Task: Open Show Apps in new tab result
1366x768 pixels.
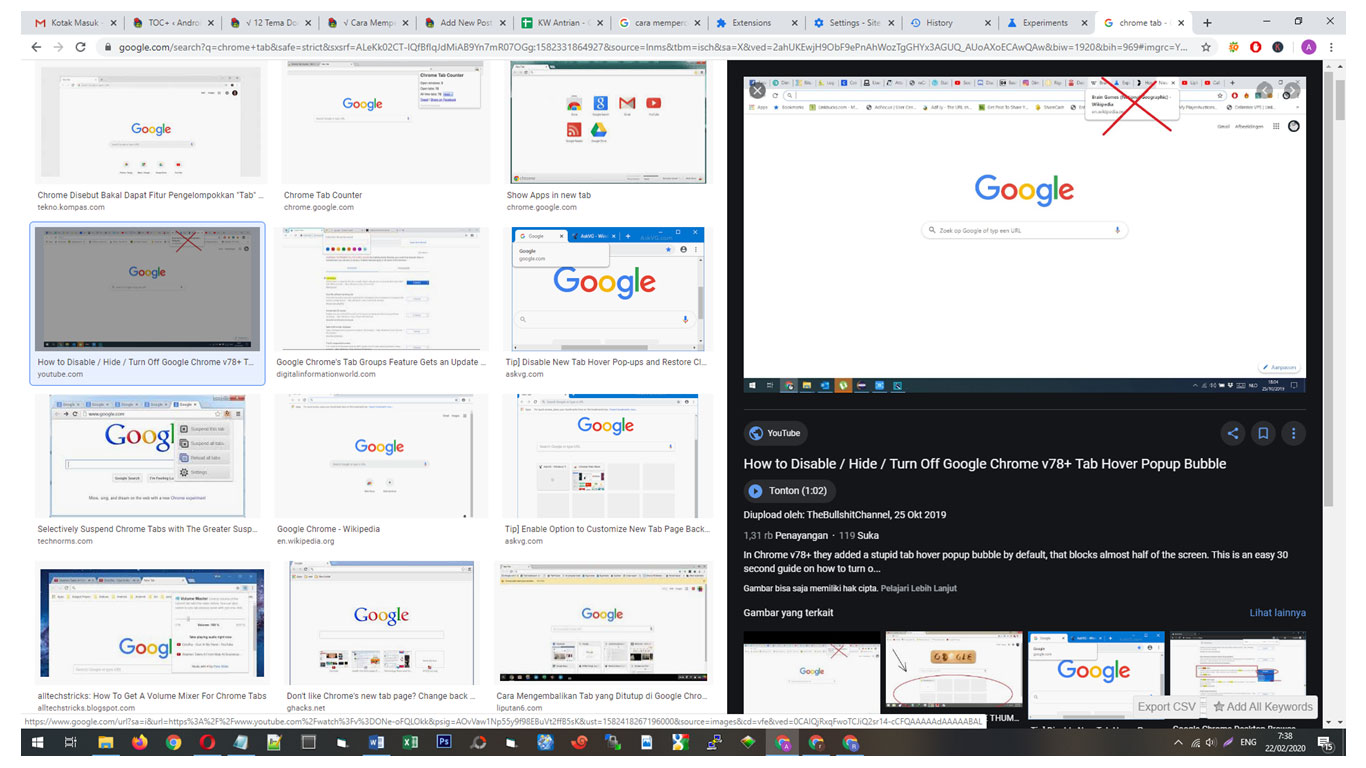Action: point(610,122)
